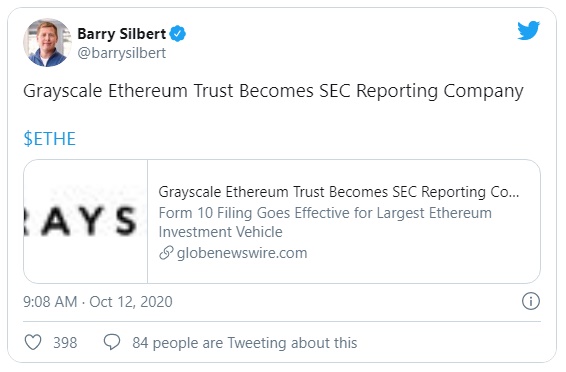Image resolution: width=566 pixels, height=372 pixels.
Task: Click the Oct 12, 2020 date
Action: (x=131, y=302)
